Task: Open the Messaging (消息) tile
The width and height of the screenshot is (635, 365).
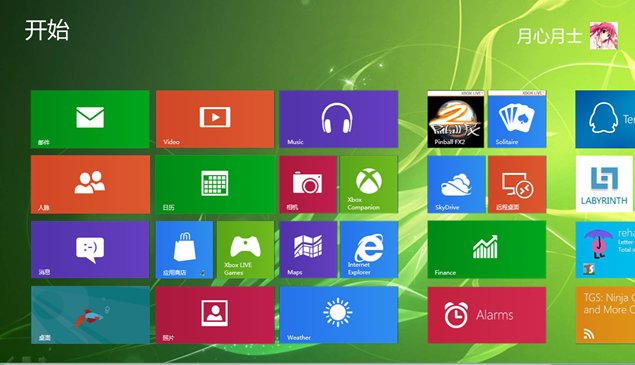Action: coord(90,250)
